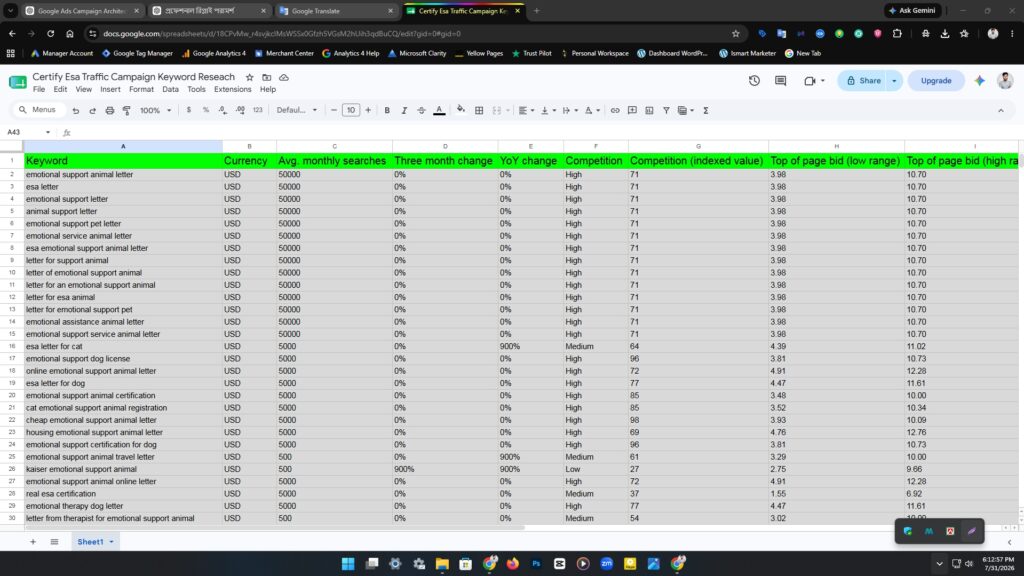Open the Sheet1 tab options arrow

pos(112,542)
